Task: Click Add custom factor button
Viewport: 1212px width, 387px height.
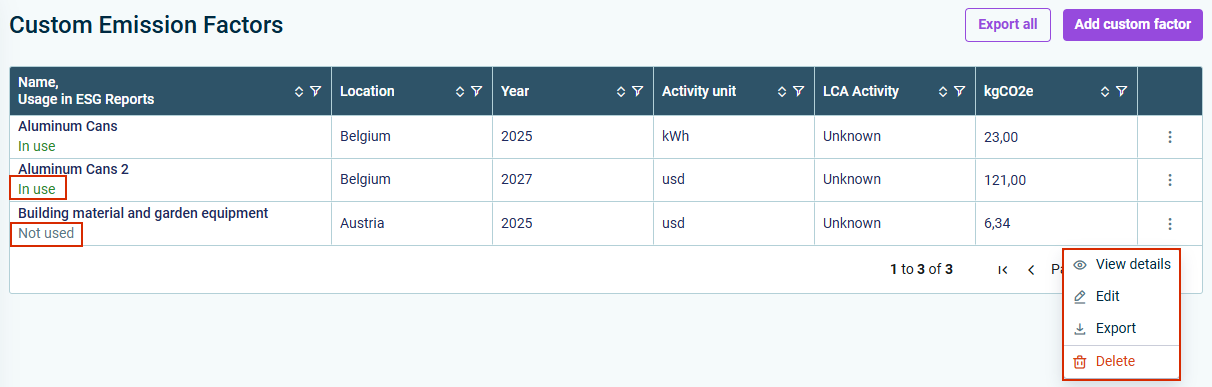Action: click(x=1132, y=24)
